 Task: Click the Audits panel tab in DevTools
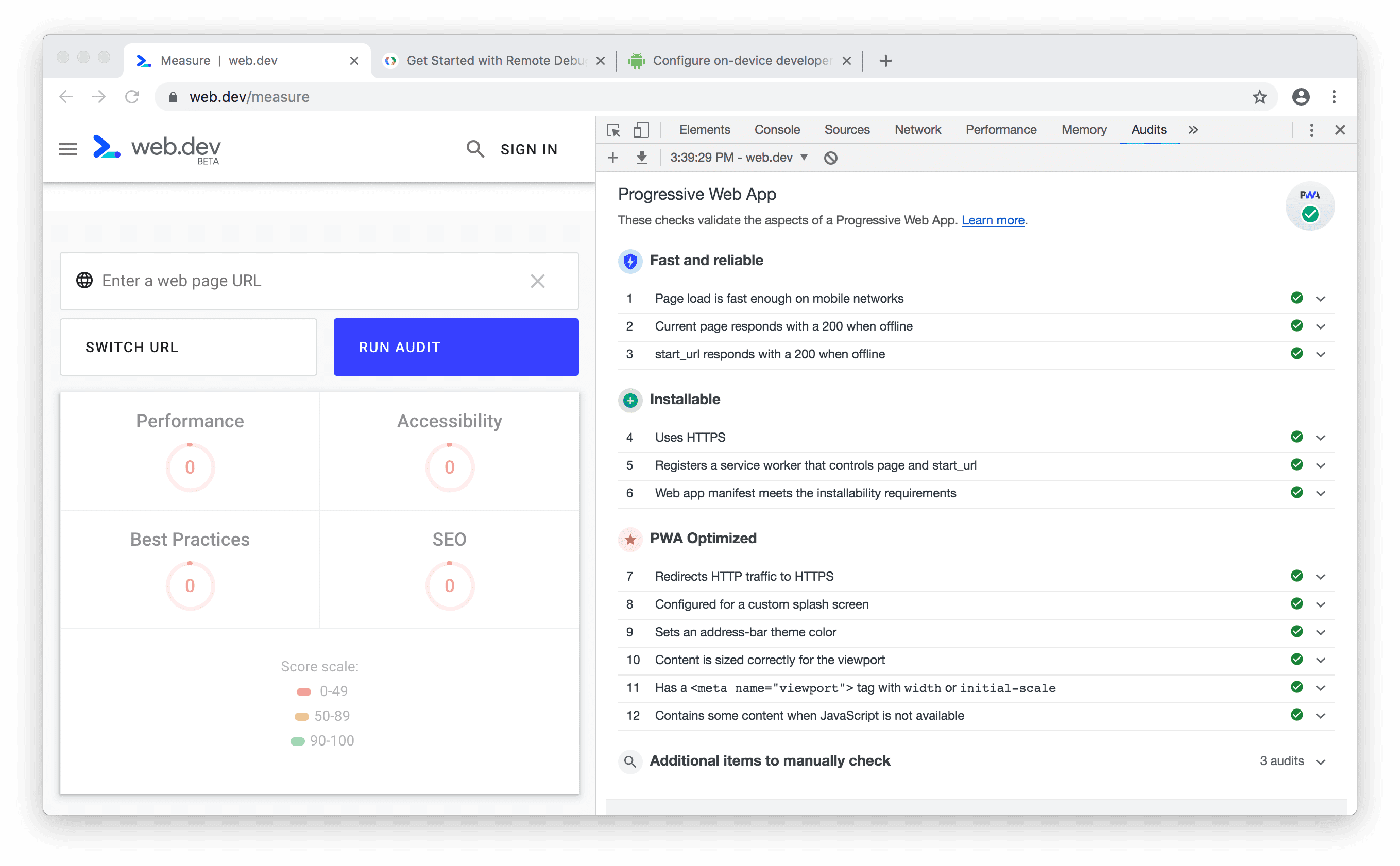pyautogui.click(x=1148, y=129)
